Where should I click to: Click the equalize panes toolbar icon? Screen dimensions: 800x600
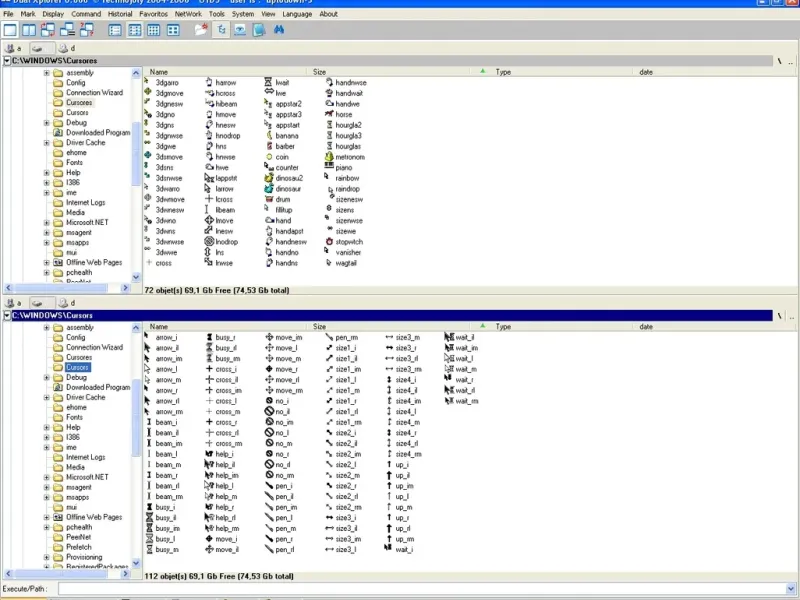coord(67,30)
